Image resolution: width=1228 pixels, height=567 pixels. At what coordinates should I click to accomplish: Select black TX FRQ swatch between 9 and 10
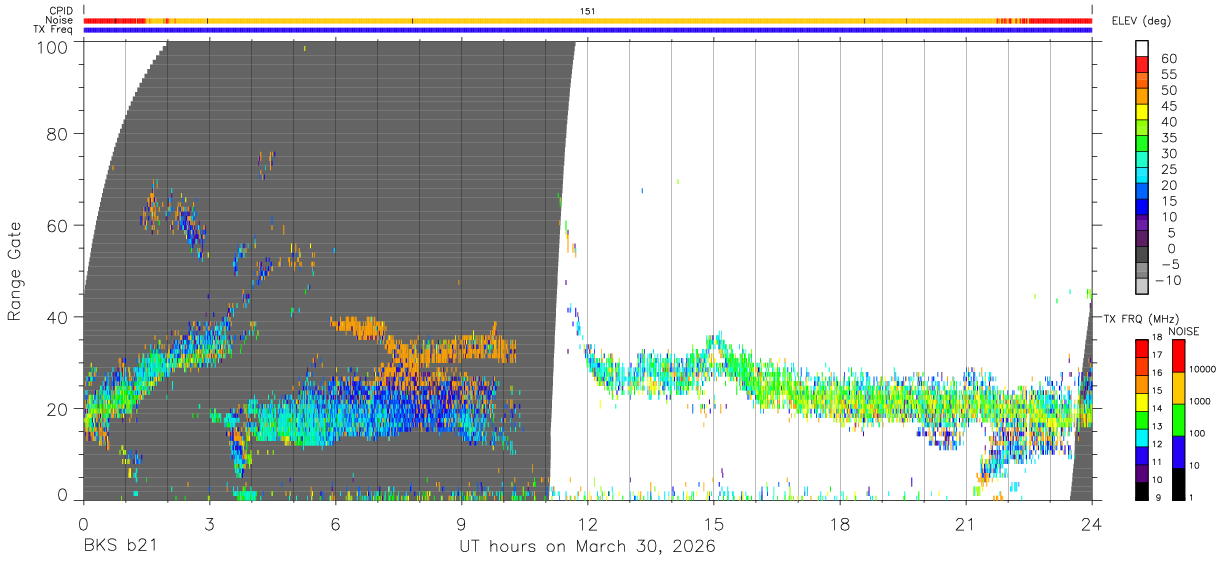1141,490
